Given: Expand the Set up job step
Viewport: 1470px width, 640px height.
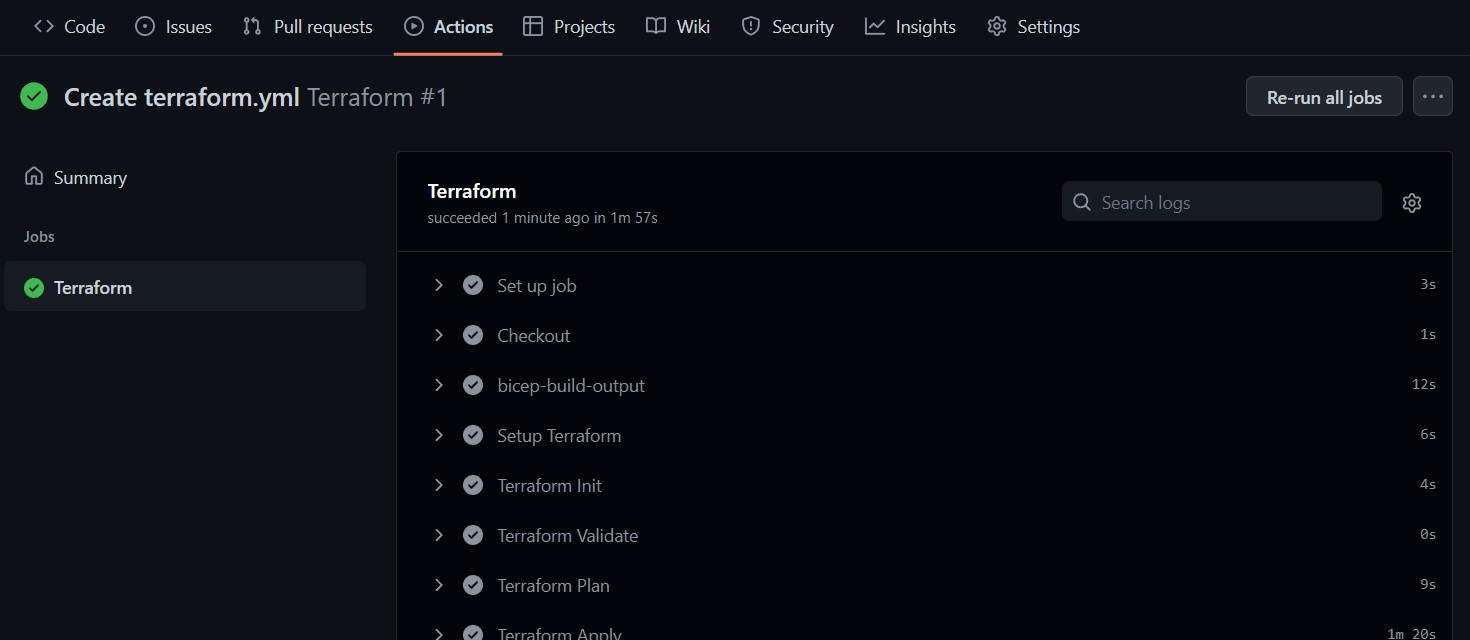Looking at the screenshot, I should click(438, 285).
